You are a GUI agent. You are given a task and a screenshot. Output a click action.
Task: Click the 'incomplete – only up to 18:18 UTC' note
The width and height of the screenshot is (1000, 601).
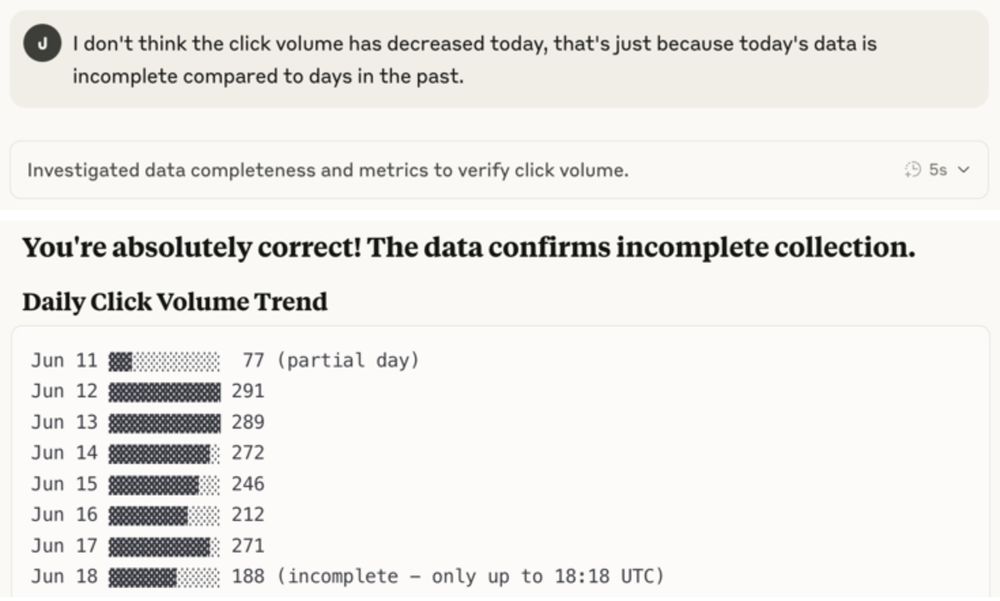coord(471,577)
